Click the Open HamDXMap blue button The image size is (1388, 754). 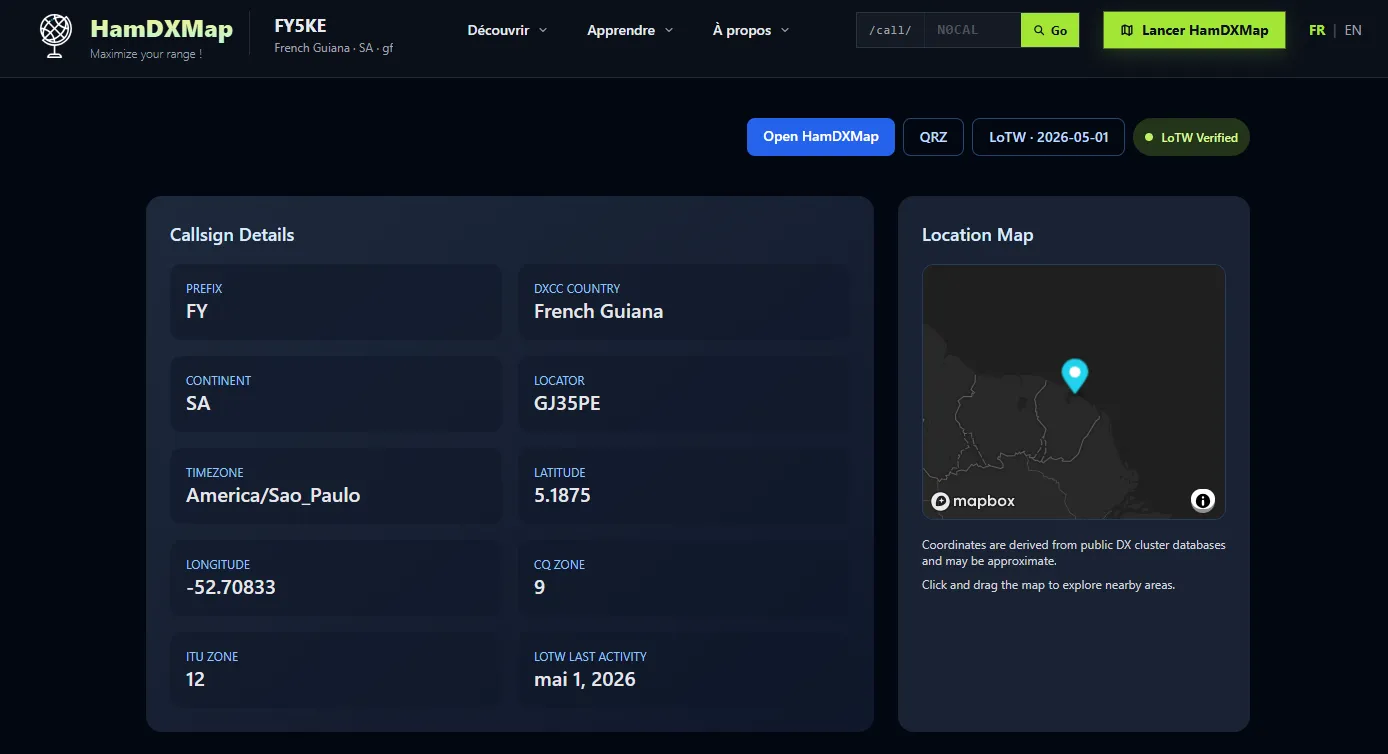click(821, 137)
